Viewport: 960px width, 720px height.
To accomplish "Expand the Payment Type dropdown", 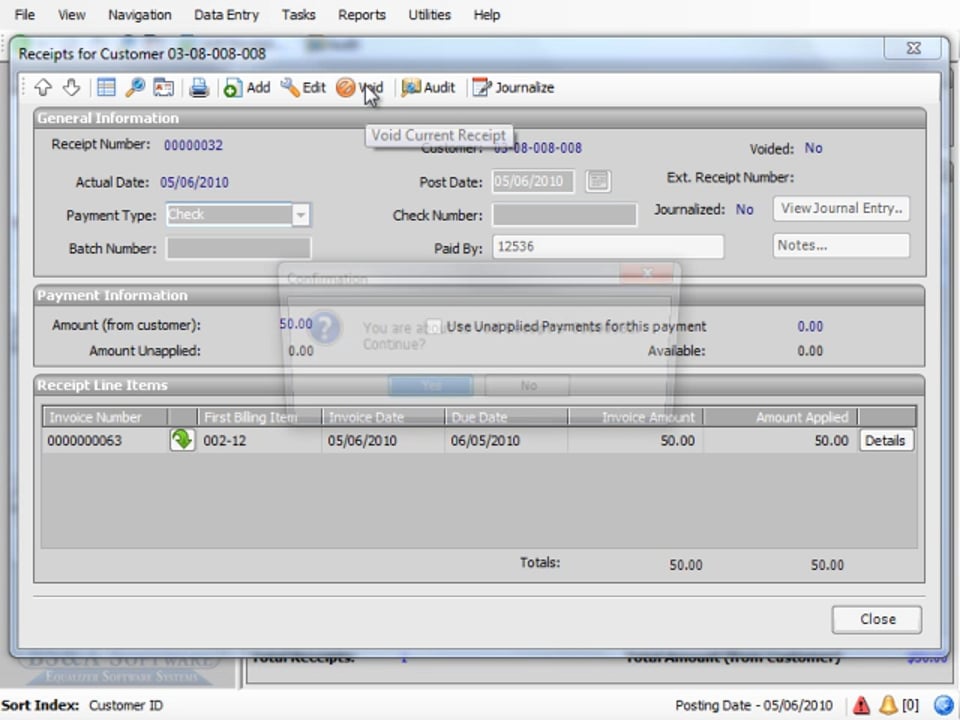I will tap(300, 215).
